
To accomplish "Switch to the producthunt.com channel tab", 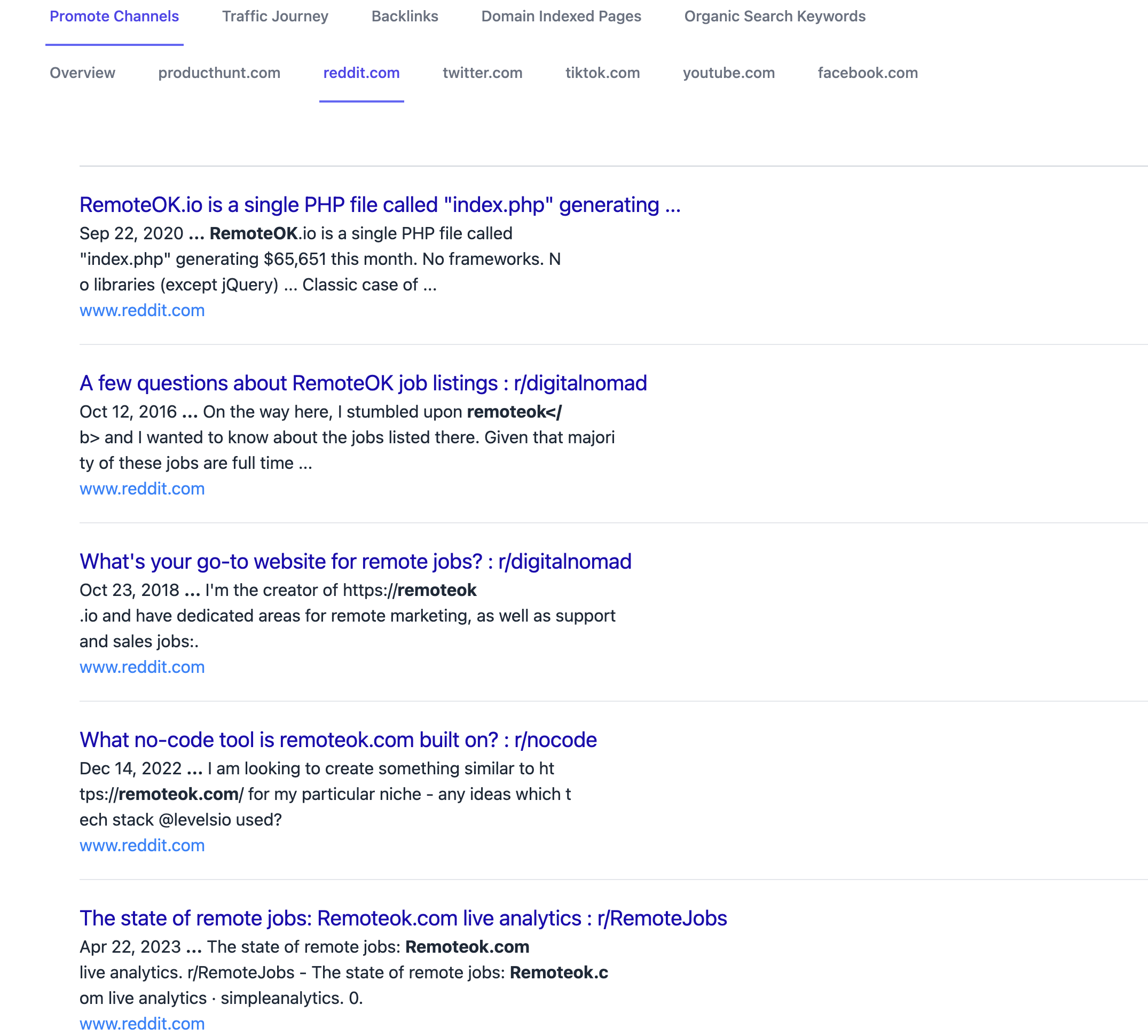I will click(219, 73).
